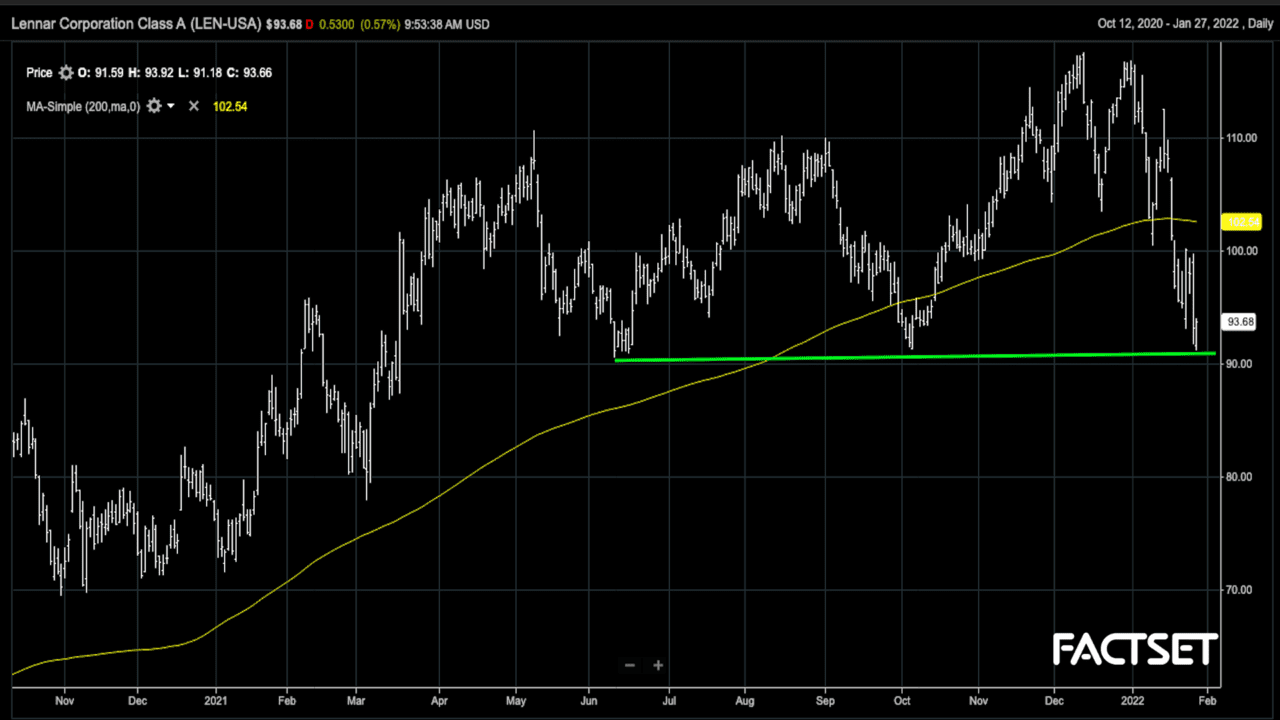Click the 110.00 price axis label

coord(1241,138)
